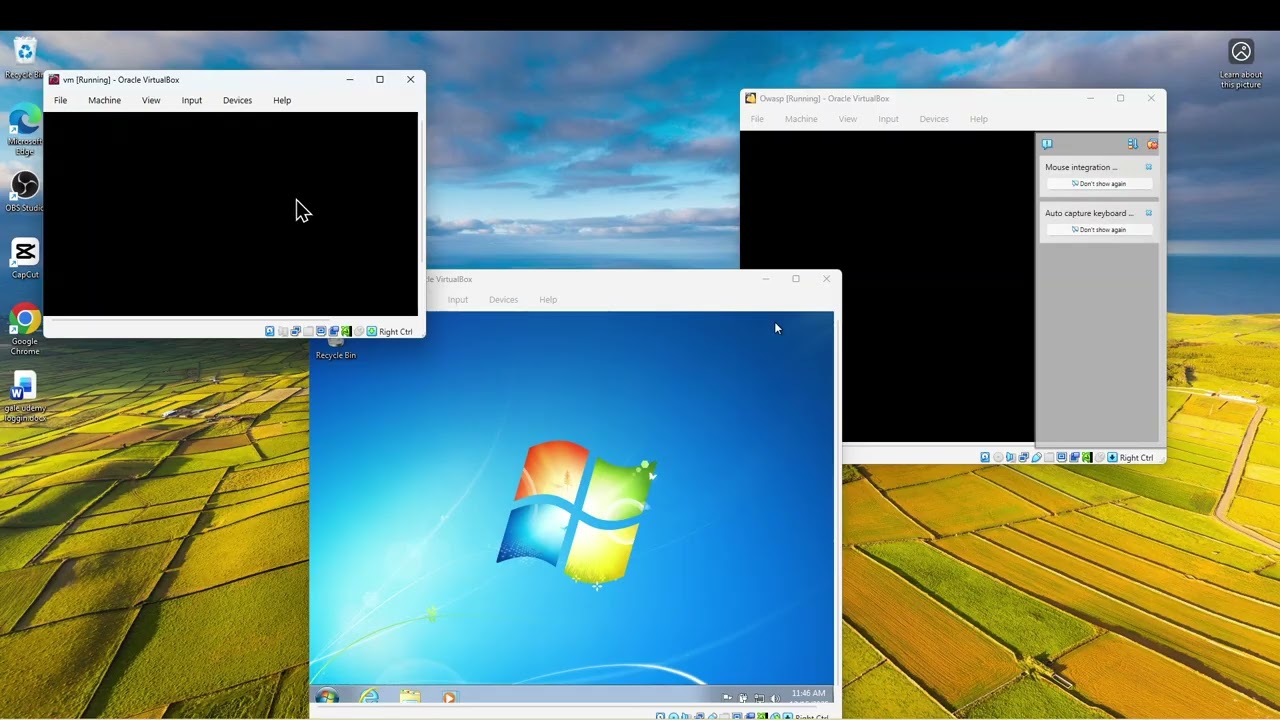Viewport: 1280px width, 720px height.
Task: Click Mouse integration notification text
Action: [1081, 167]
